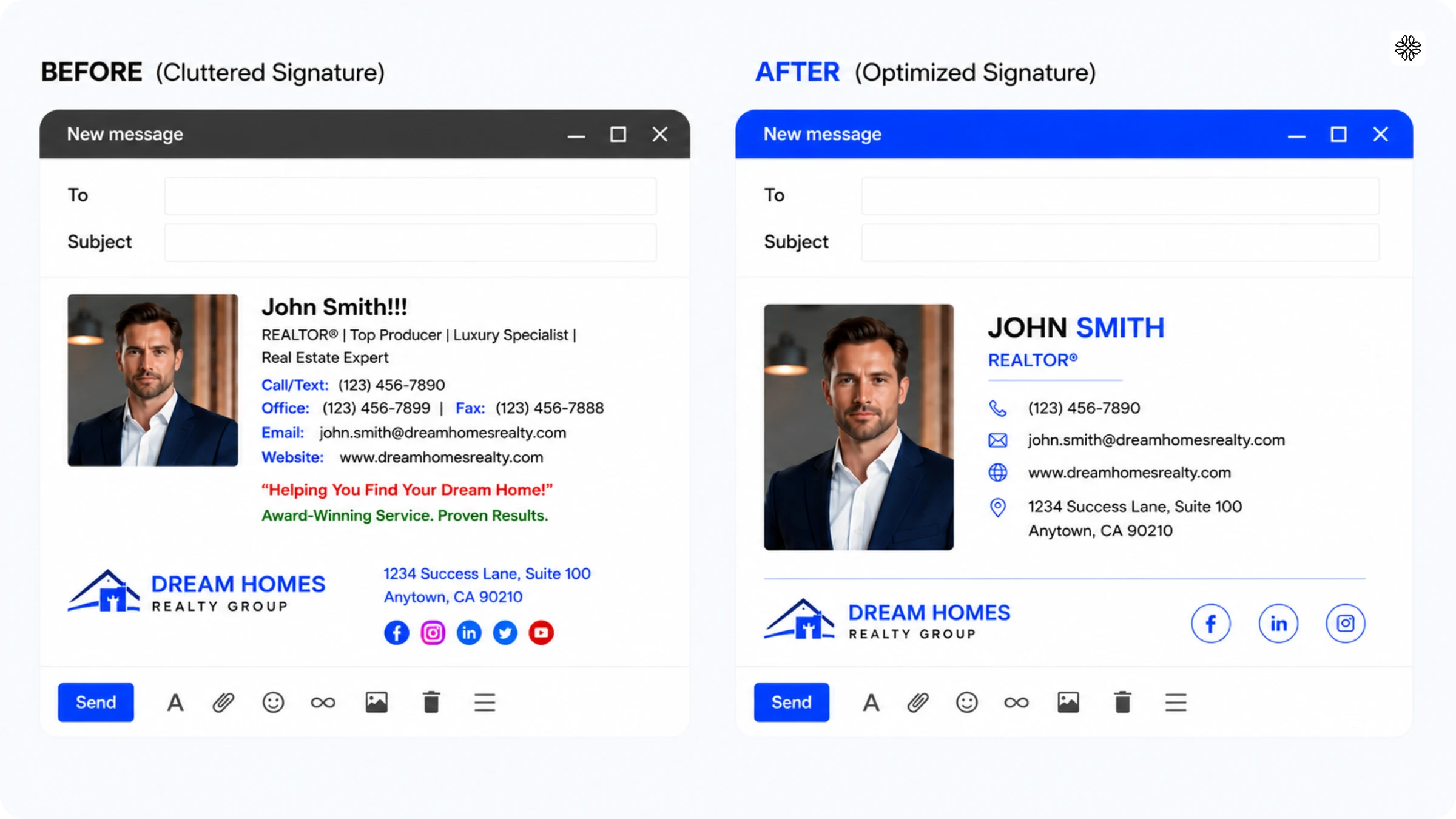
Task: Maximize the Before New message window
Action: (x=618, y=135)
